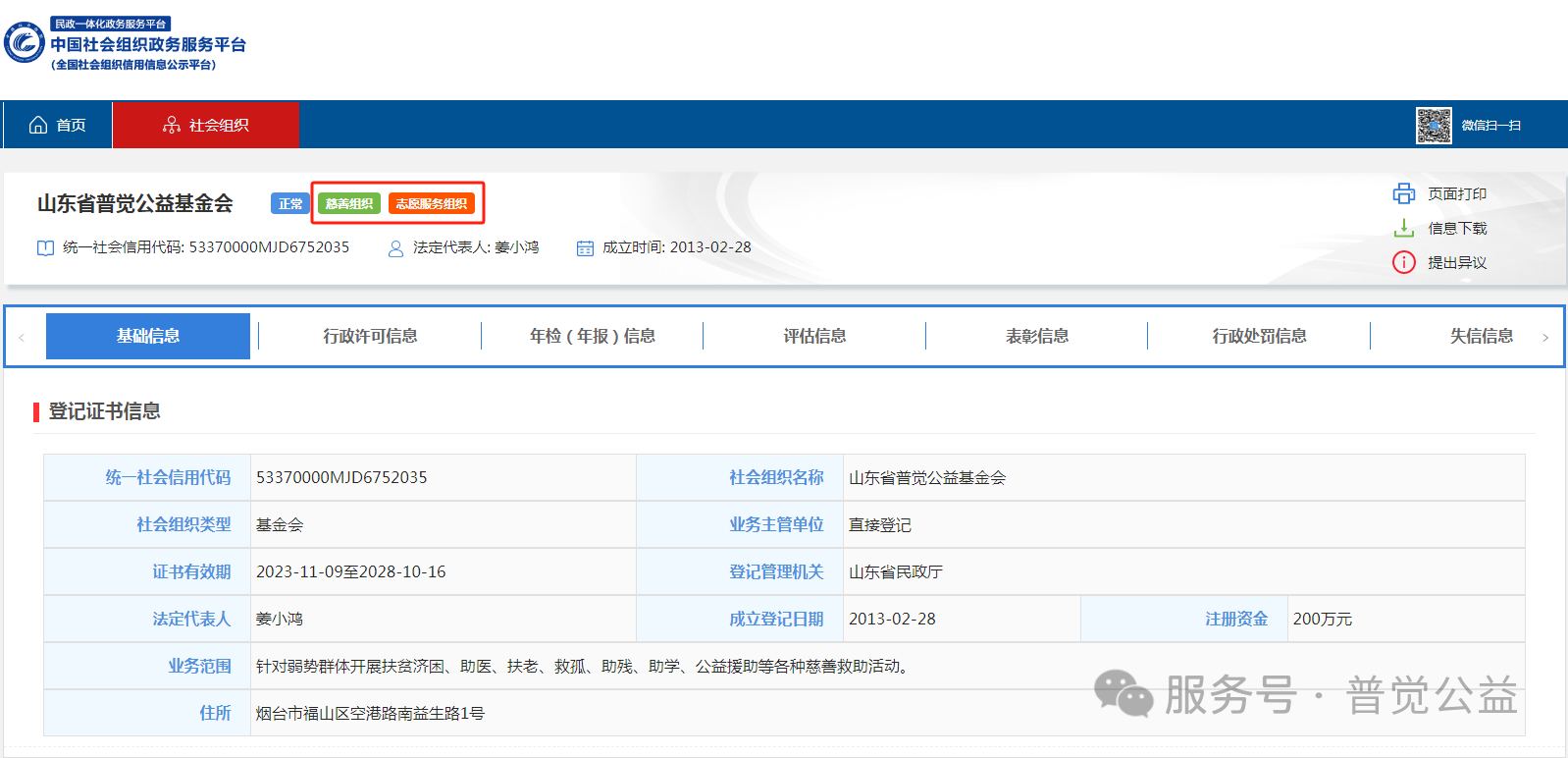Click the book icon beside 统一社会信用代码

click(x=45, y=248)
